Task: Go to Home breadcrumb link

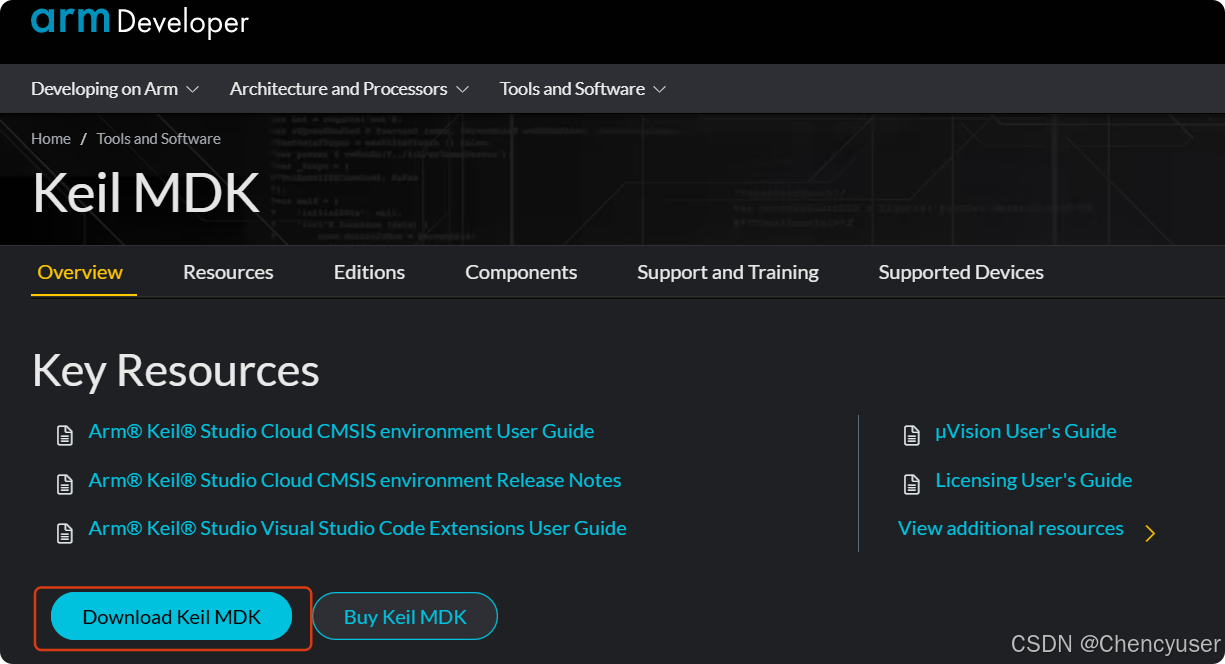Action: coord(51,139)
